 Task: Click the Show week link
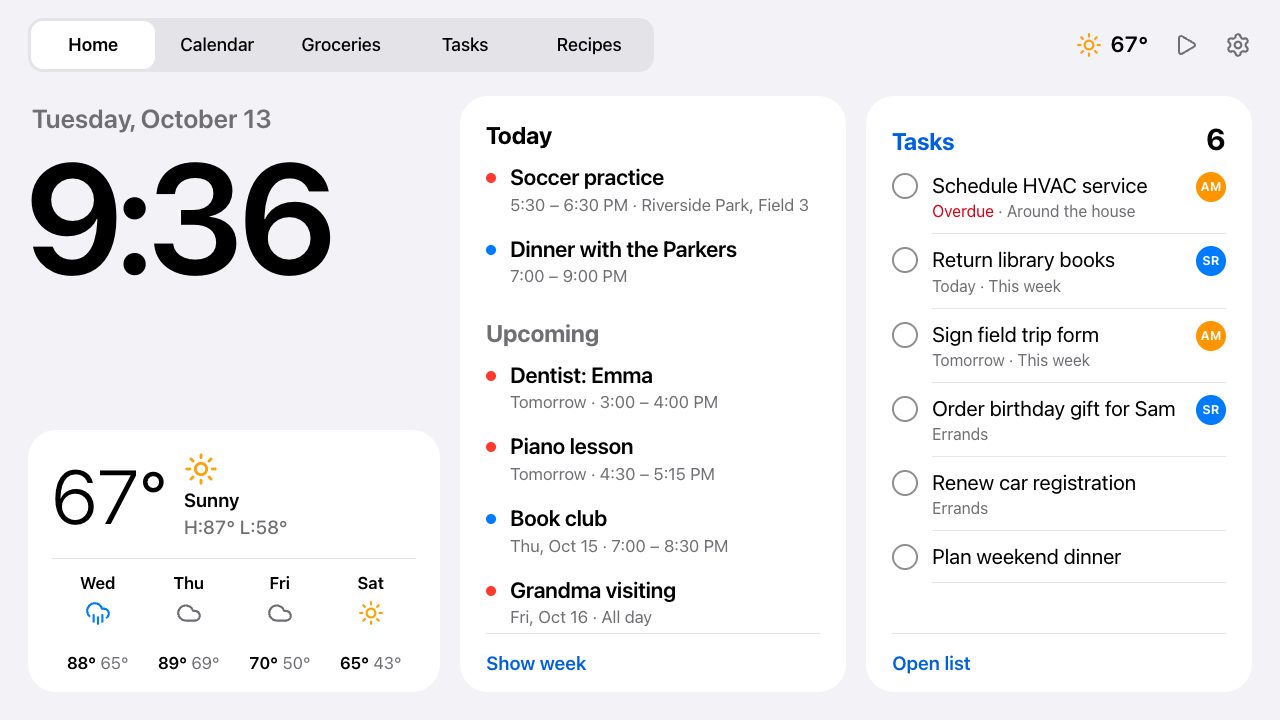tap(536, 664)
